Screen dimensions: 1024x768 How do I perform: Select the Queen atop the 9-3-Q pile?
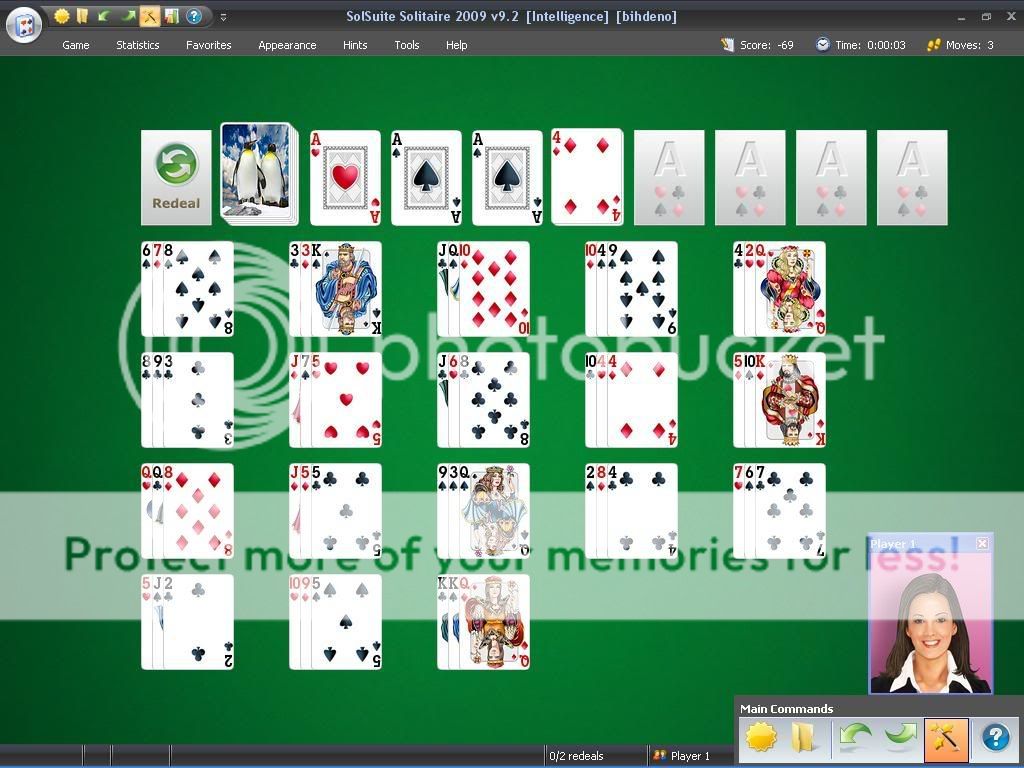pos(494,511)
